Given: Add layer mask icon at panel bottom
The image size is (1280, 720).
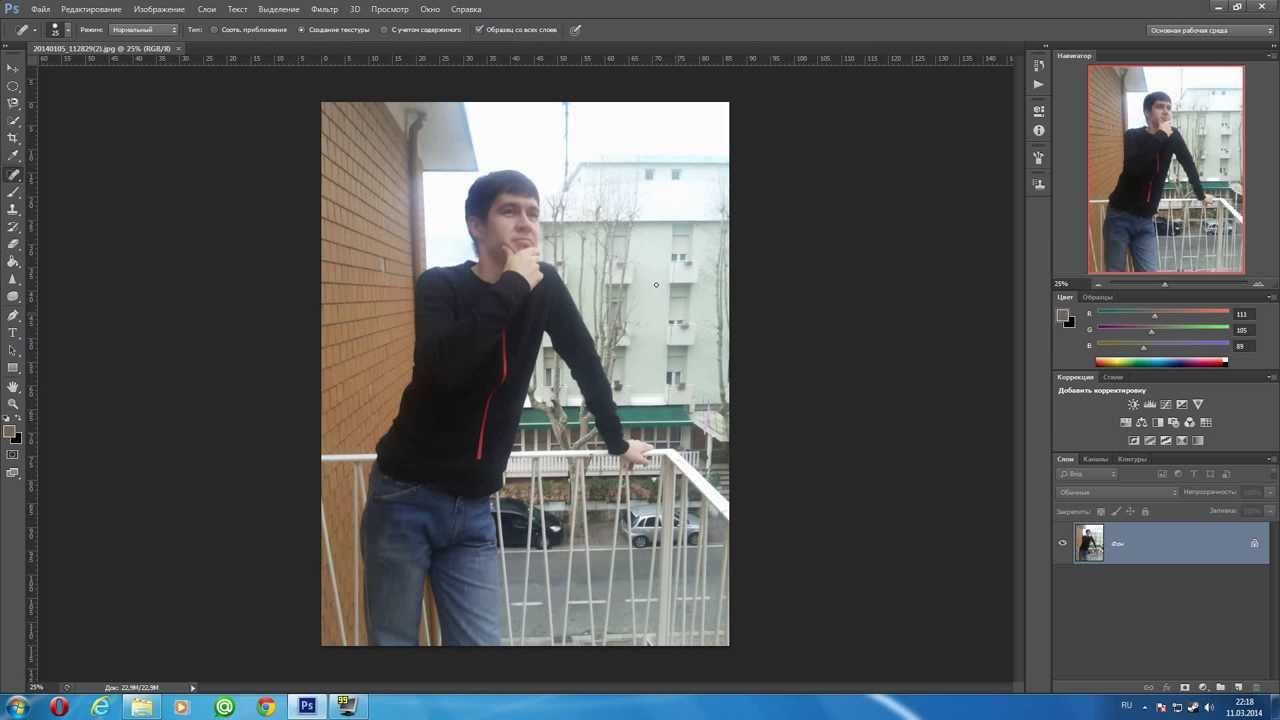Looking at the screenshot, I should pos(1185,688).
